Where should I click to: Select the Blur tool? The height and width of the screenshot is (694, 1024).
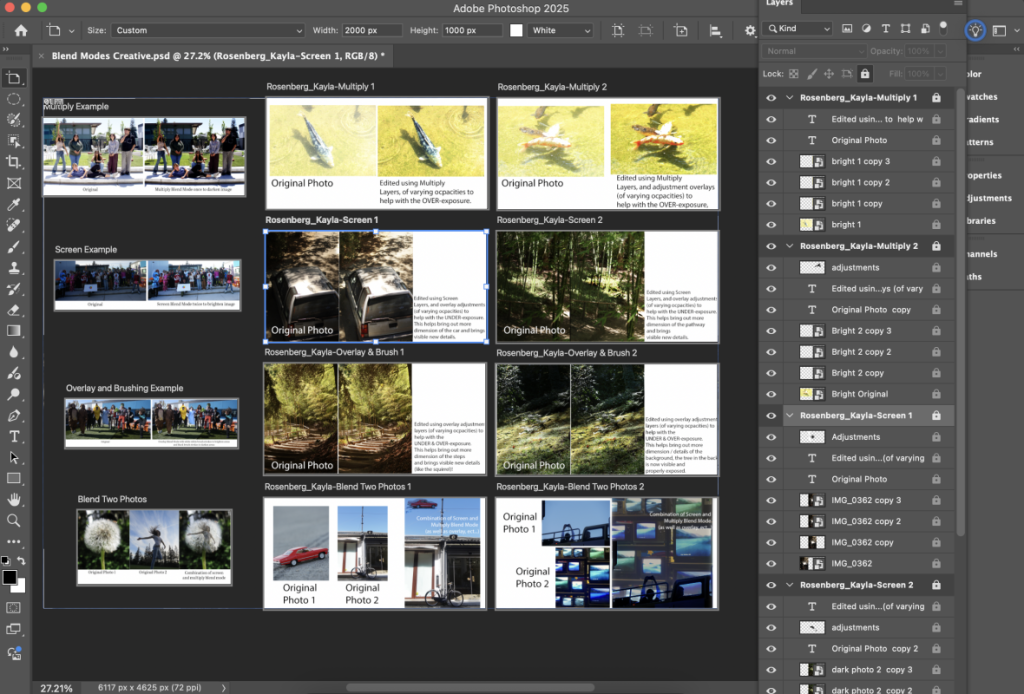[13, 352]
